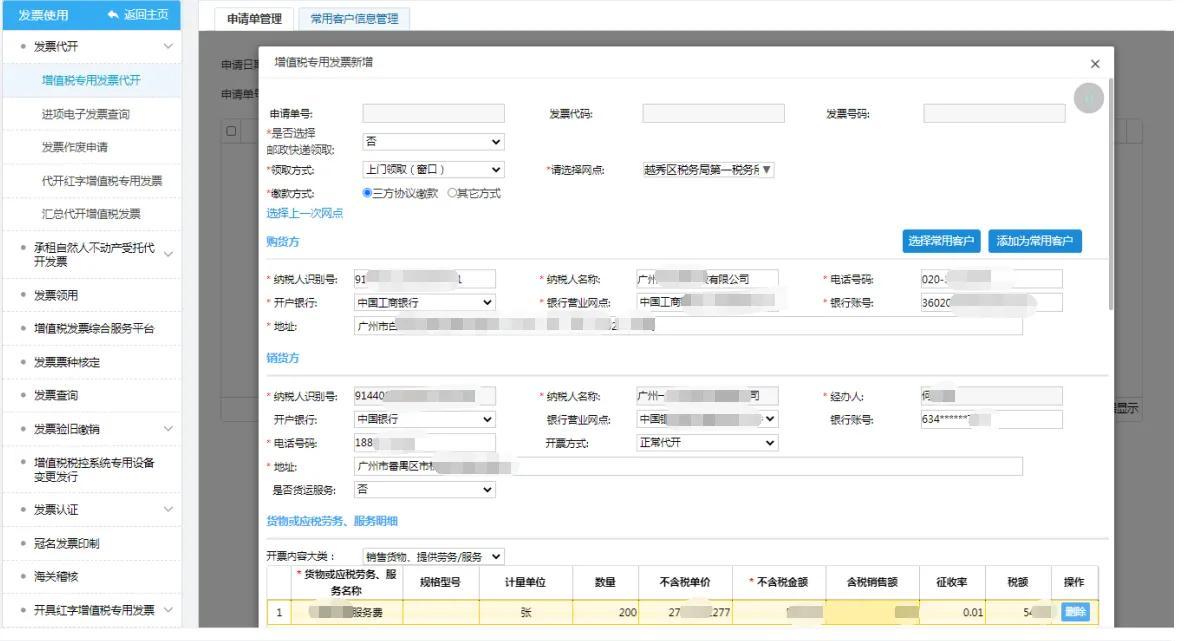The width and height of the screenshot is (1185, 641).
Task: Click the 返回主页 back arrow icon
Action: (113, 15)
